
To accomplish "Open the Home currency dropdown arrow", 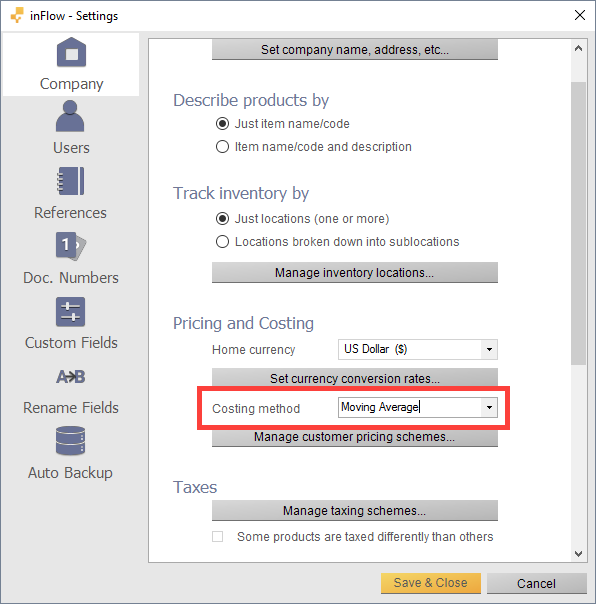I will pyautogui.click(x=489, y=349).
